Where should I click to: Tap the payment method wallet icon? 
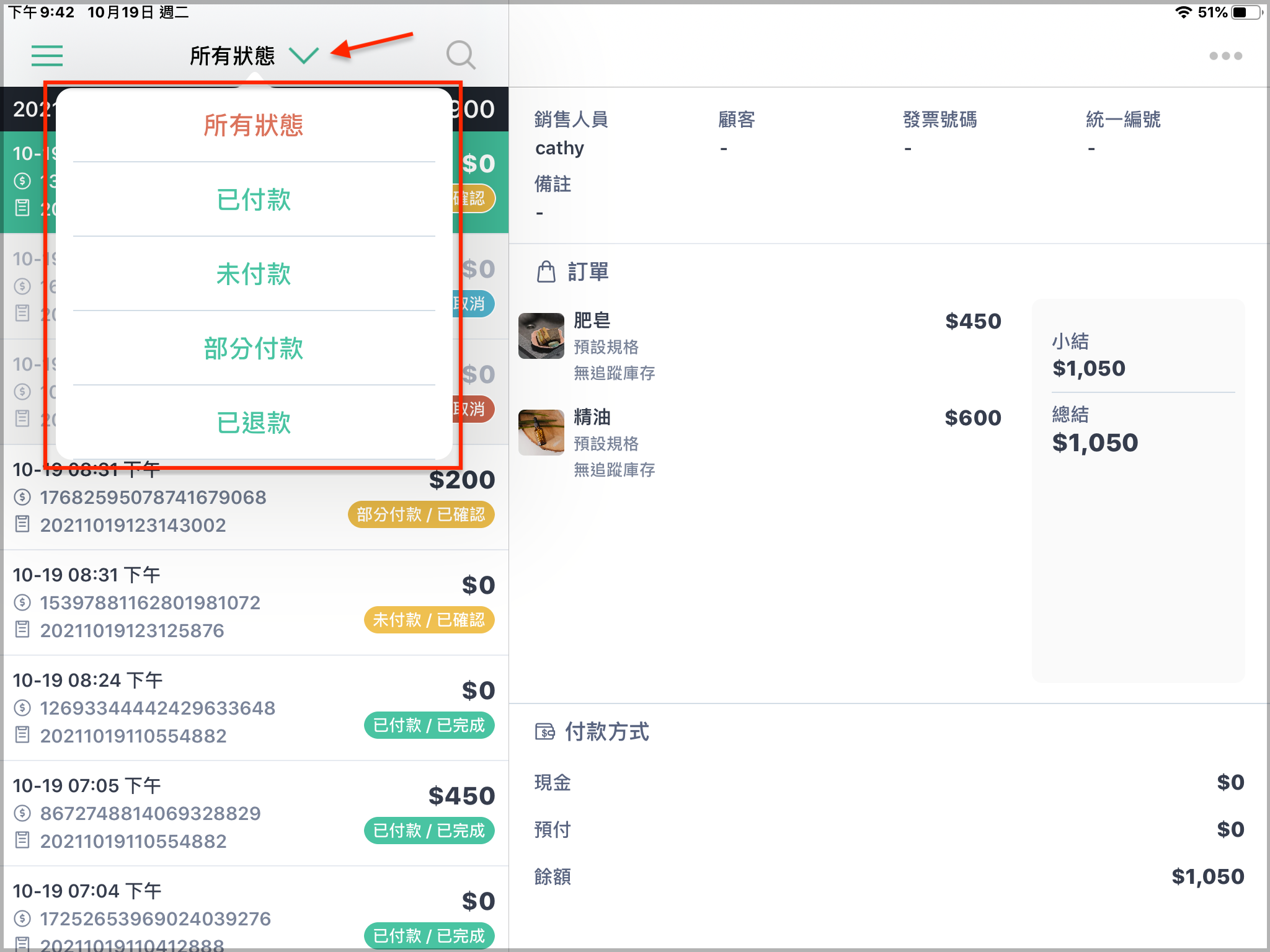[545, 732]
